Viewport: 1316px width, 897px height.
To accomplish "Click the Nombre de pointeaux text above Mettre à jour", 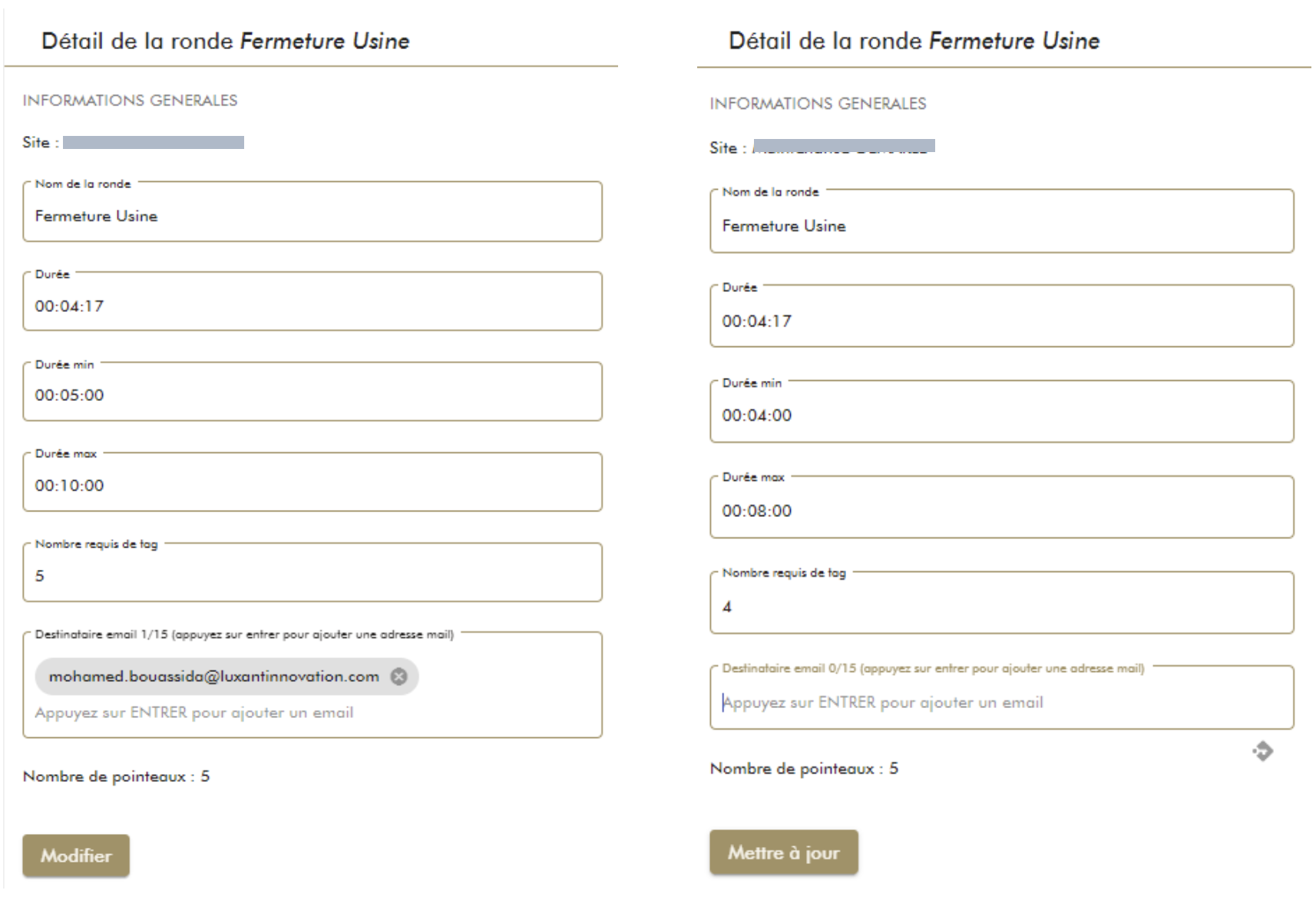I will click(x=803, y=769).
